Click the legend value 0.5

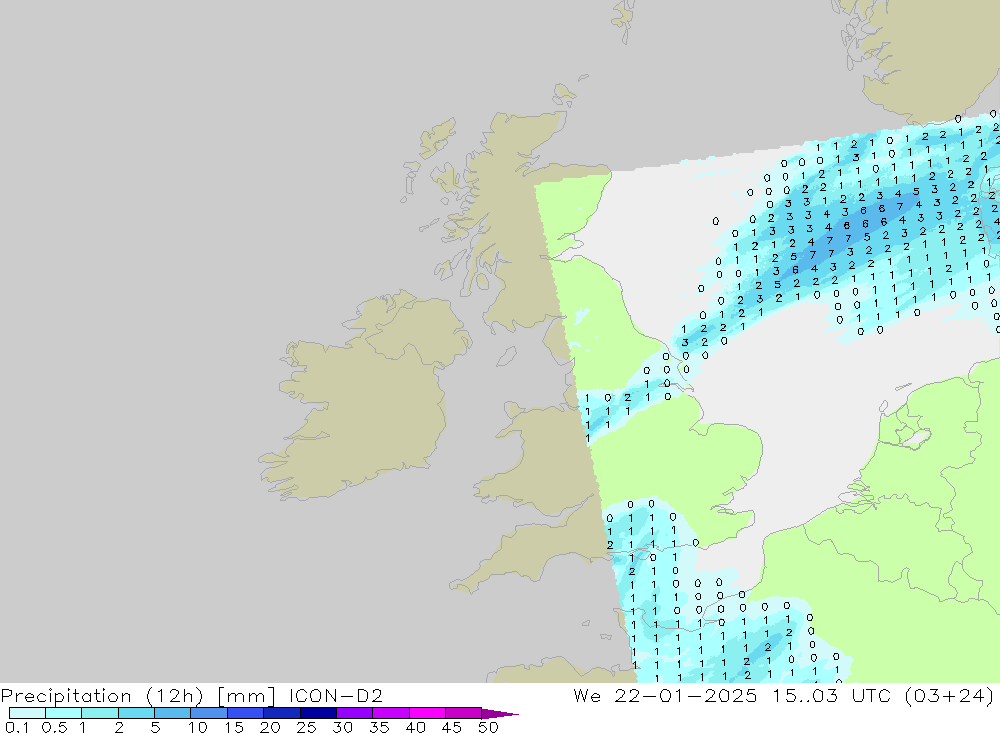tap(54, 727)
